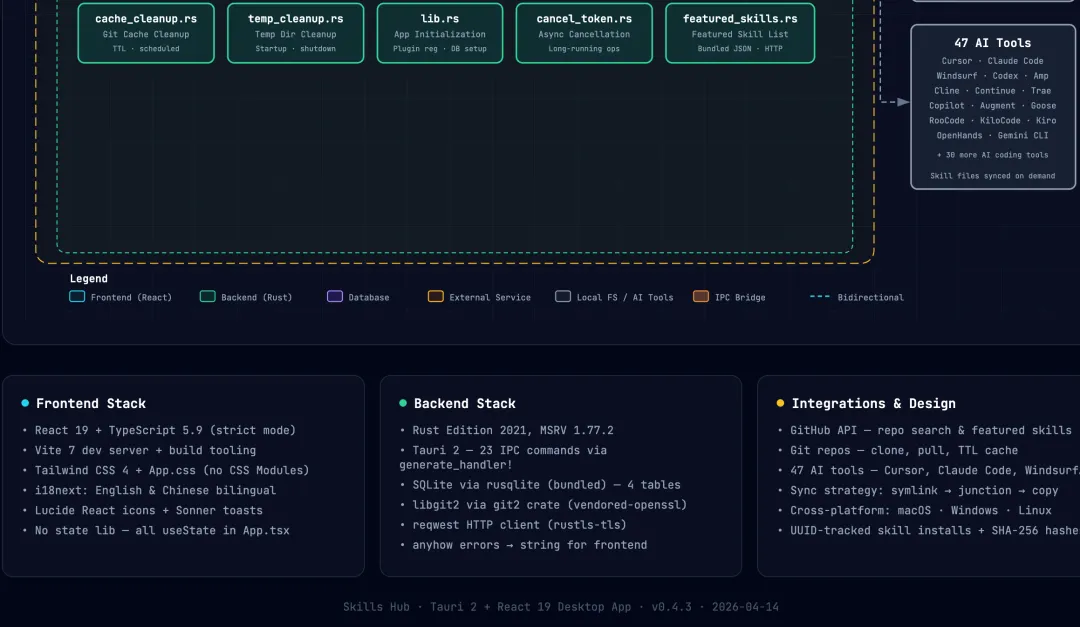Screen dimensions: 1080x627
Task: Select the Local FS / AI Tools legend swatch
Action: tap(563, 297)
